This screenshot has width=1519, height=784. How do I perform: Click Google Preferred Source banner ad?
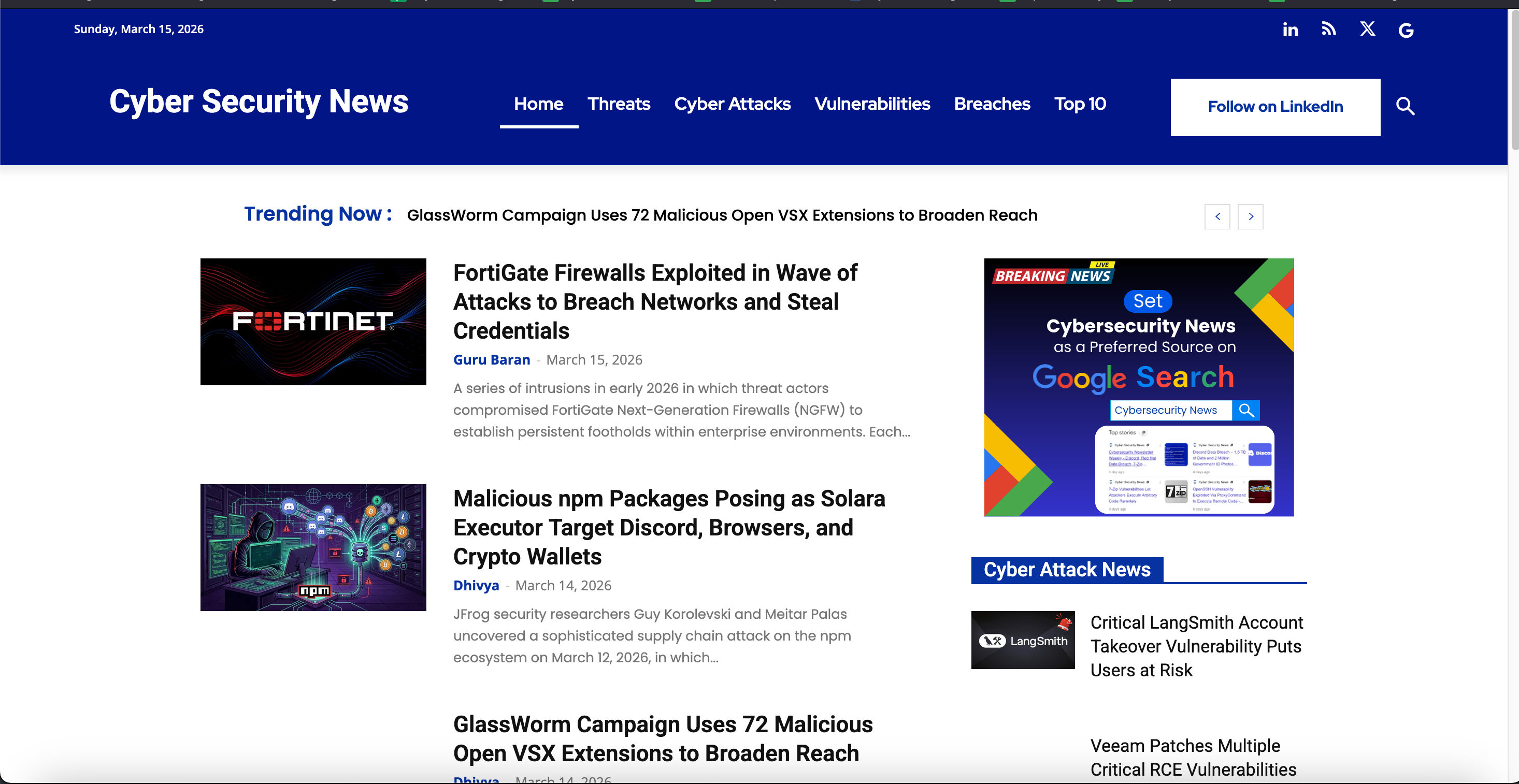click(x=1139, y=387)
